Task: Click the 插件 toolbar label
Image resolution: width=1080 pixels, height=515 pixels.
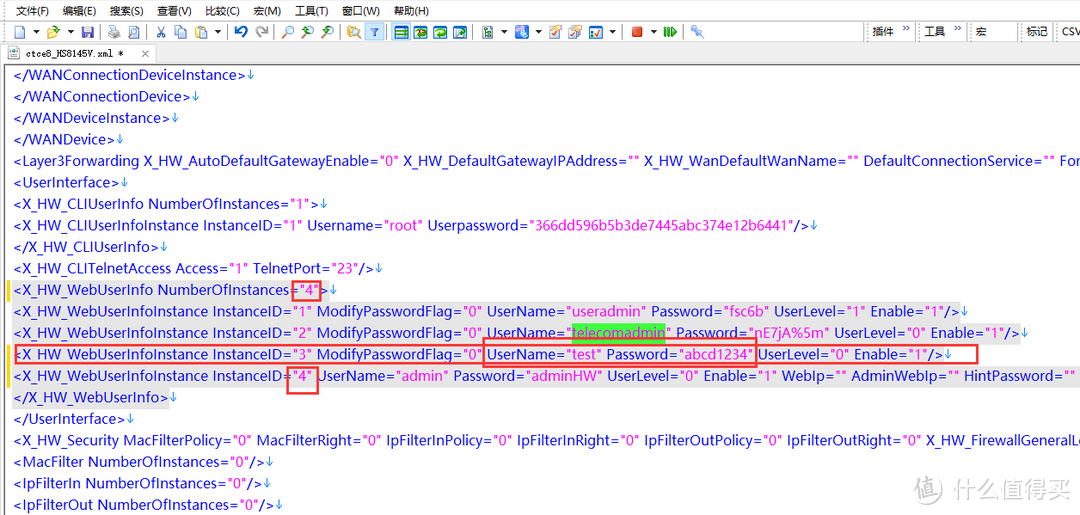Action: 882,32
